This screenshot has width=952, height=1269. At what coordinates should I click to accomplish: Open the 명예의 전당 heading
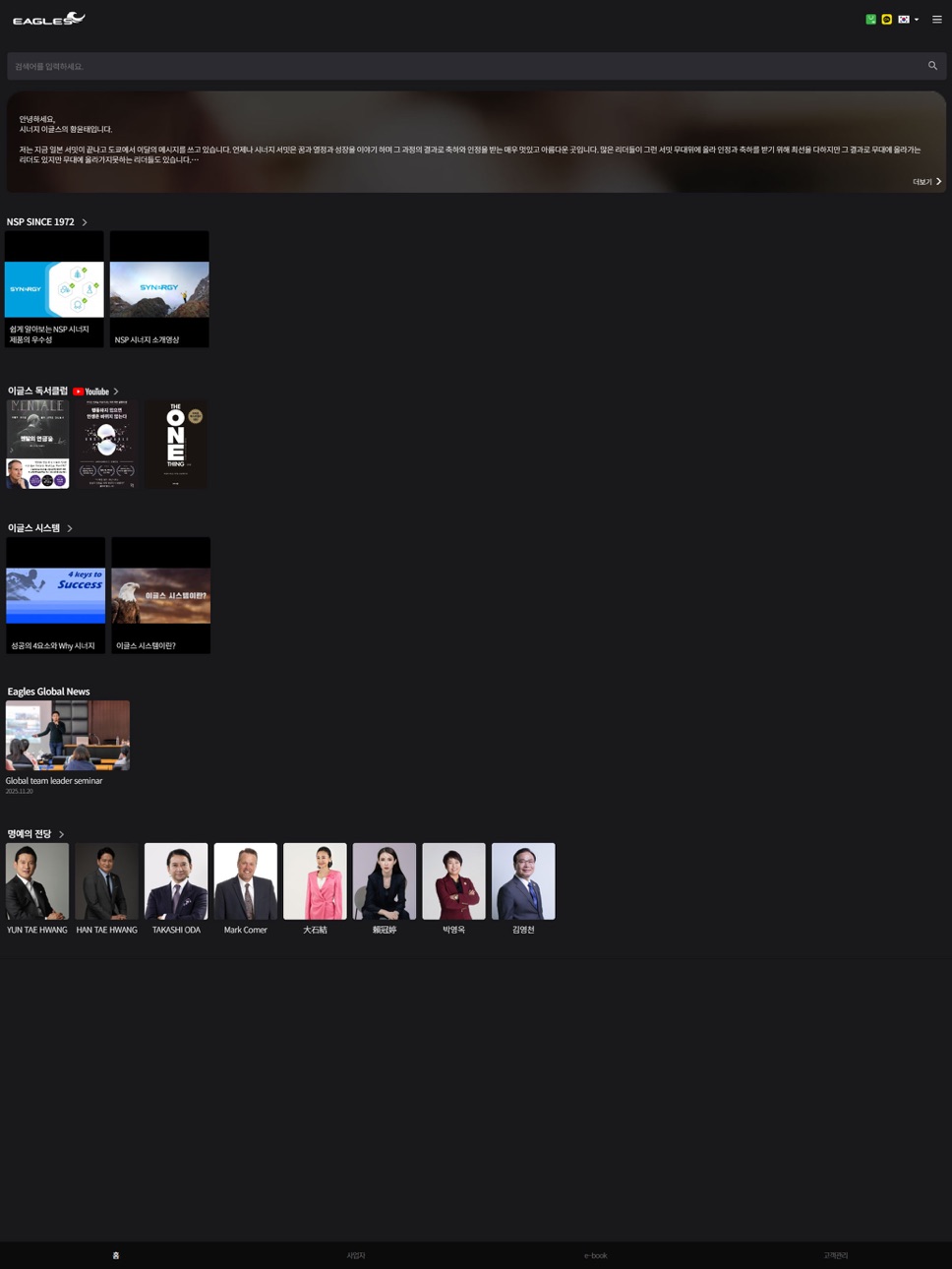pyautogui.click(x=30, y=834)
